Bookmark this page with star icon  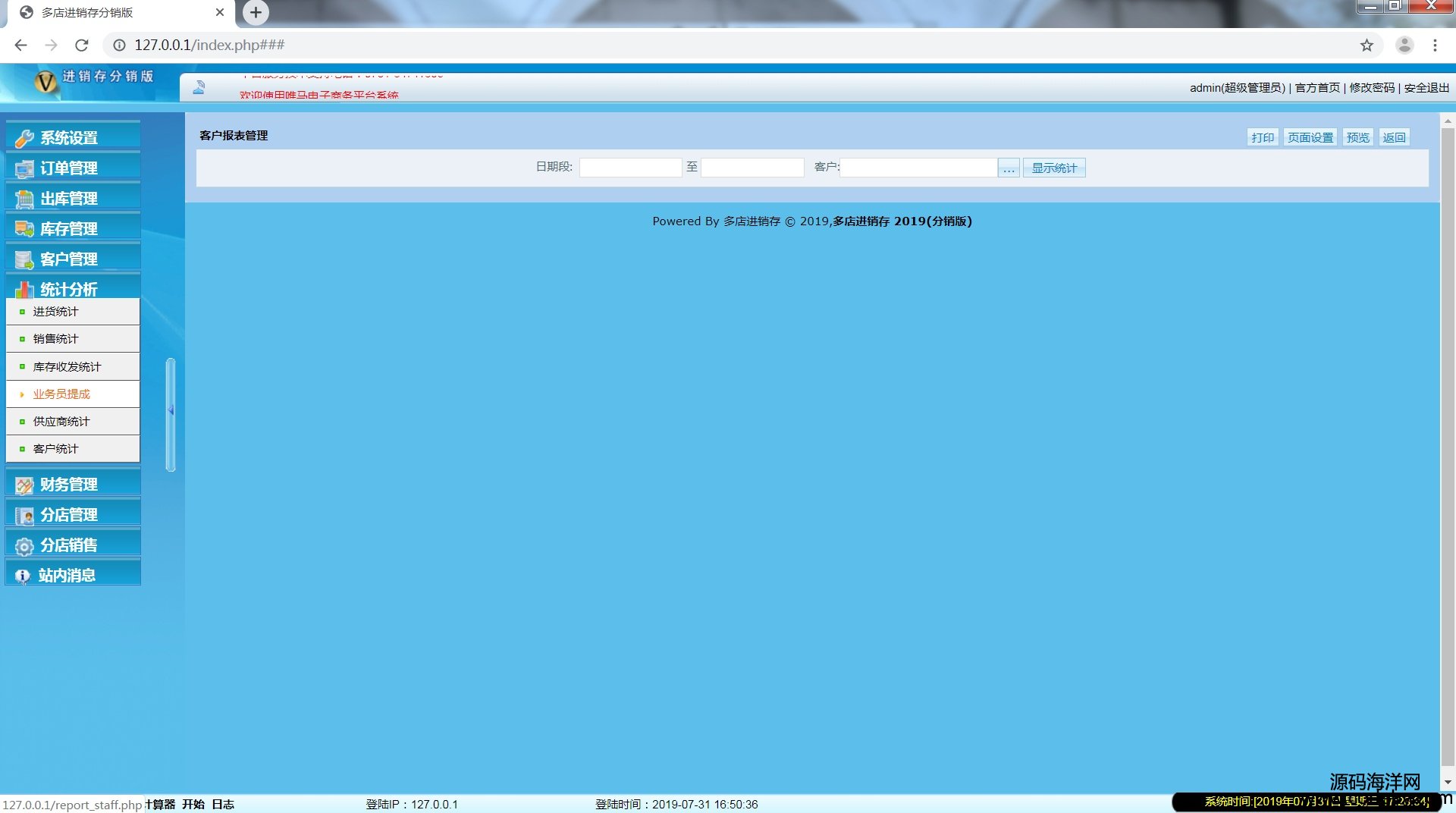1367,46
